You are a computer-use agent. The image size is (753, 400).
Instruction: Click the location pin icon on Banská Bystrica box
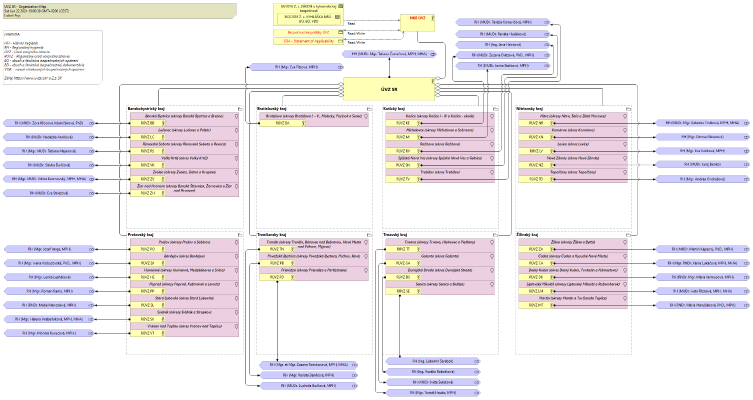(236, 116)
